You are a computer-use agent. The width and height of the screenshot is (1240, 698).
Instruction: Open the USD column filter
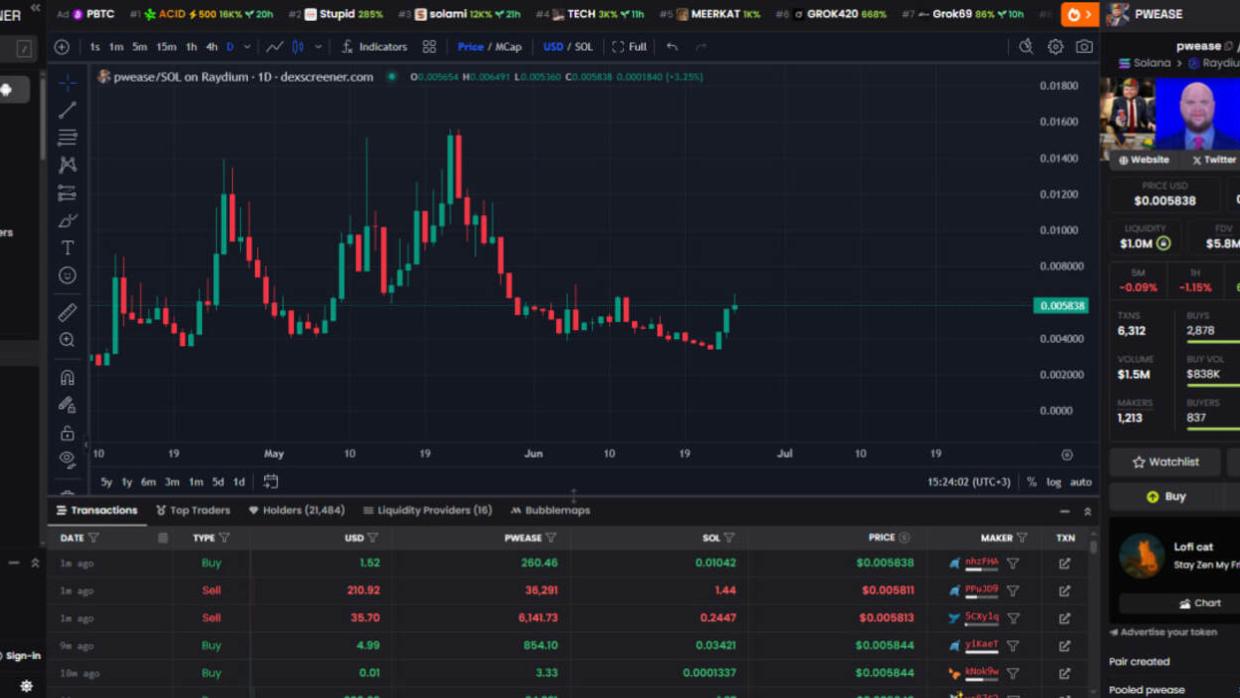click(x=373, y=538)
